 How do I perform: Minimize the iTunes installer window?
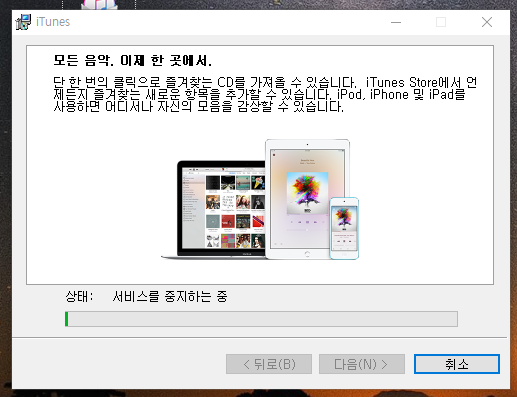click(396, 22)
